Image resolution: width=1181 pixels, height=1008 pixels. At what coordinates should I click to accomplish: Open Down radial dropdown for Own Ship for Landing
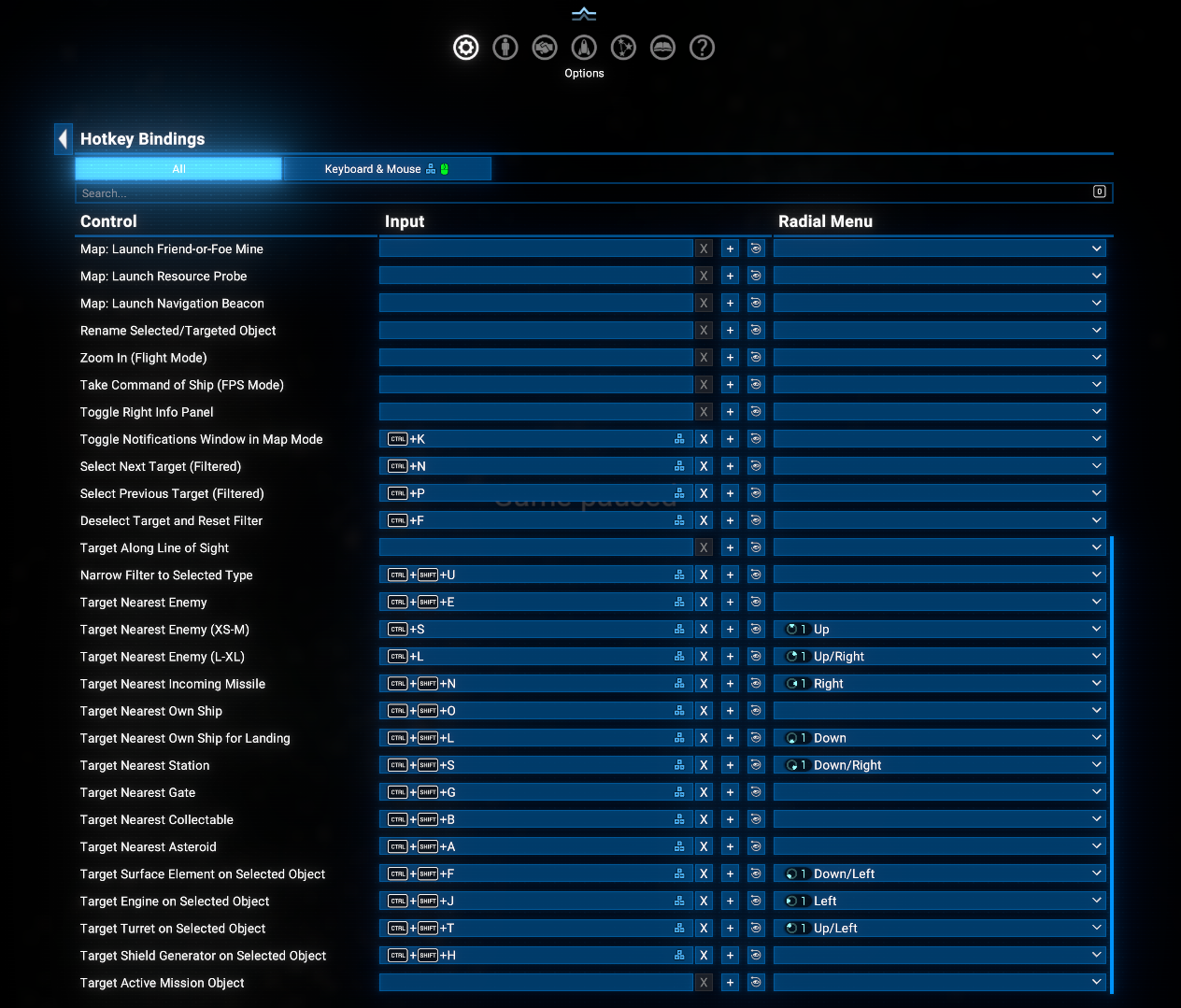tap(940, 738)
